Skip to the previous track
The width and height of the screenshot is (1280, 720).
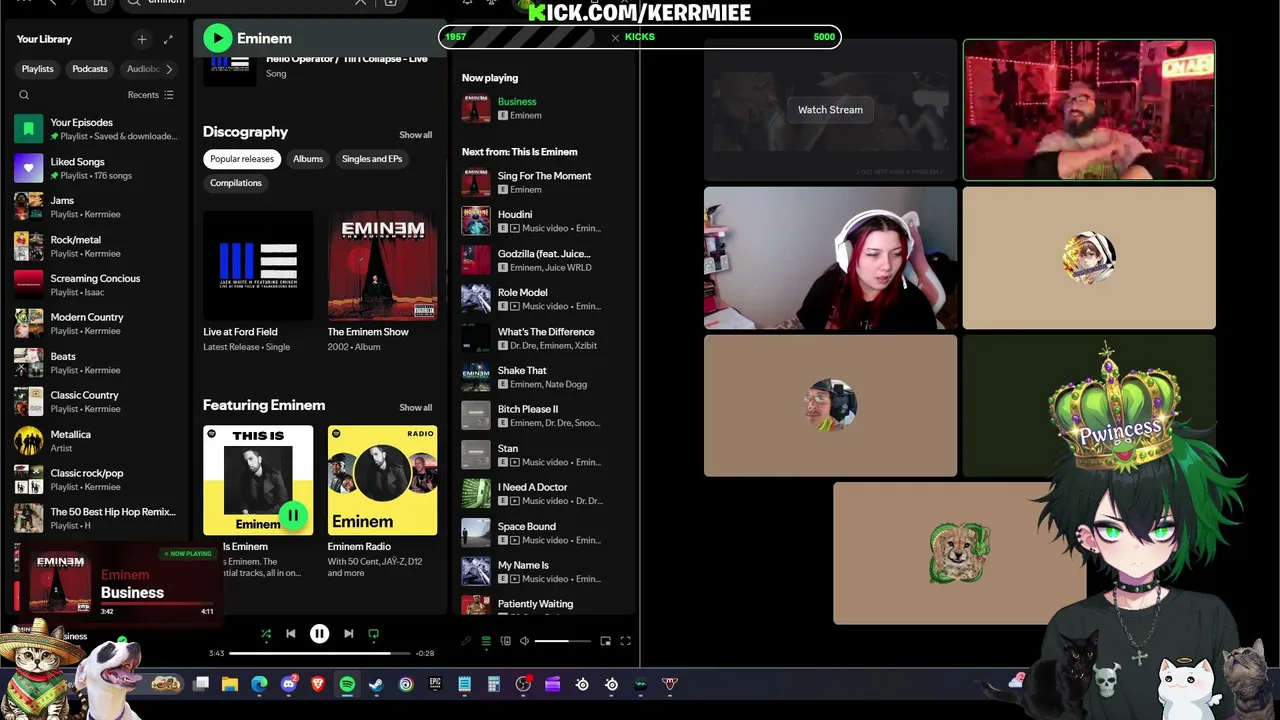click(291, 634)
